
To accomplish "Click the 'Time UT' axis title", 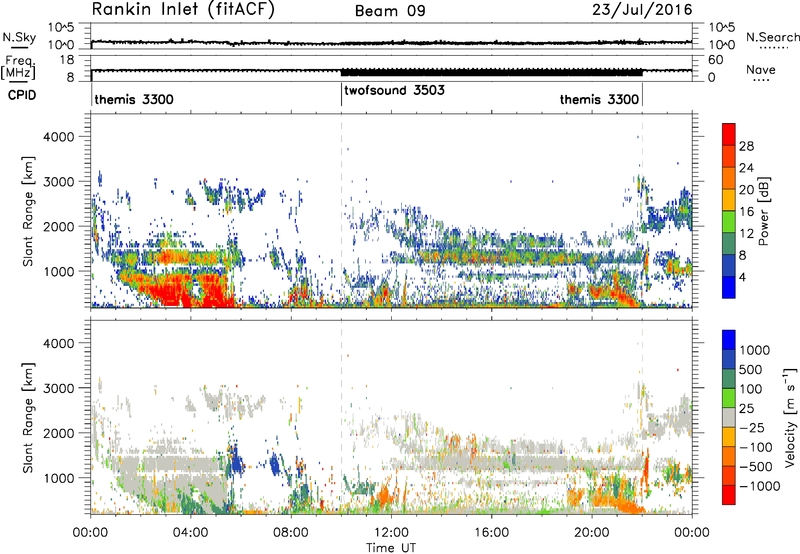I will point(391,547).
